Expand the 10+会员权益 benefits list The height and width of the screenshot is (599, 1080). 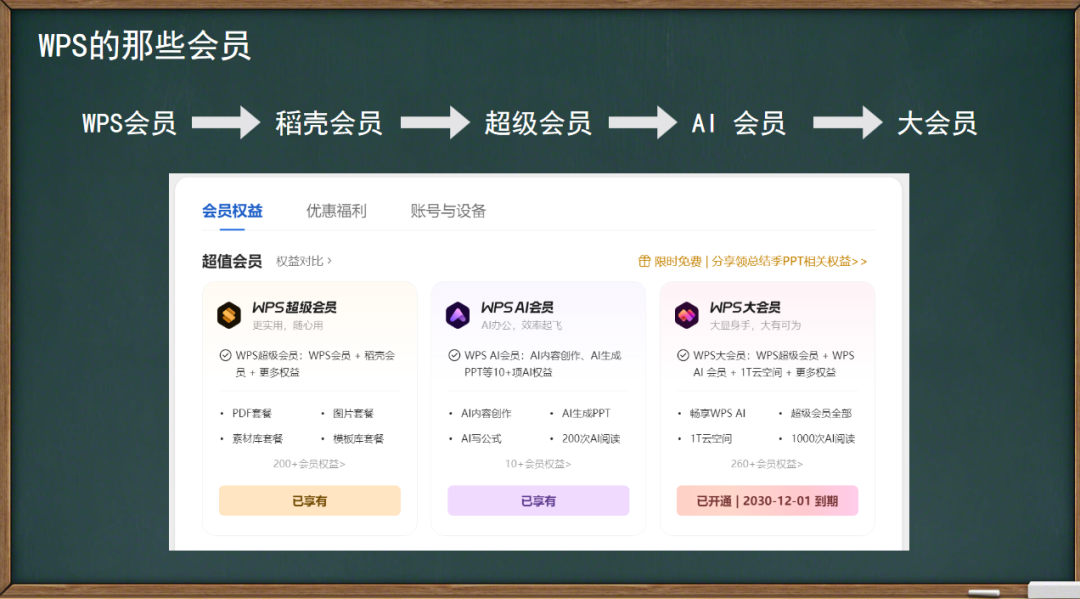pyautogui.click(x=538, y=464)
